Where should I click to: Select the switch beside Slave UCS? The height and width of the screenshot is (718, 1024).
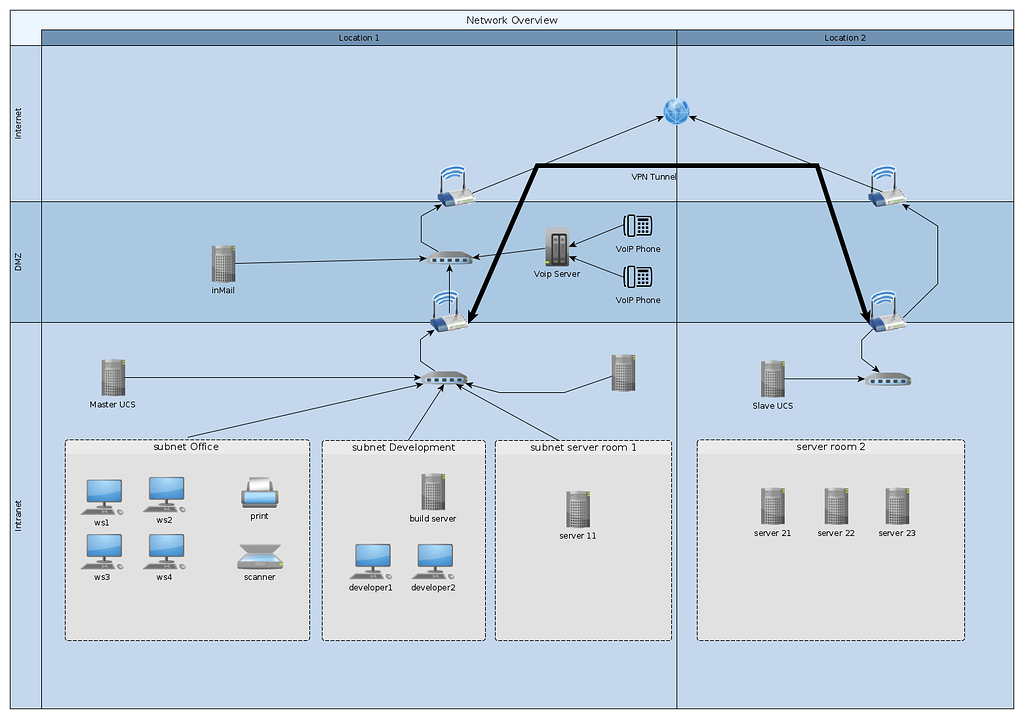(888, 379)
